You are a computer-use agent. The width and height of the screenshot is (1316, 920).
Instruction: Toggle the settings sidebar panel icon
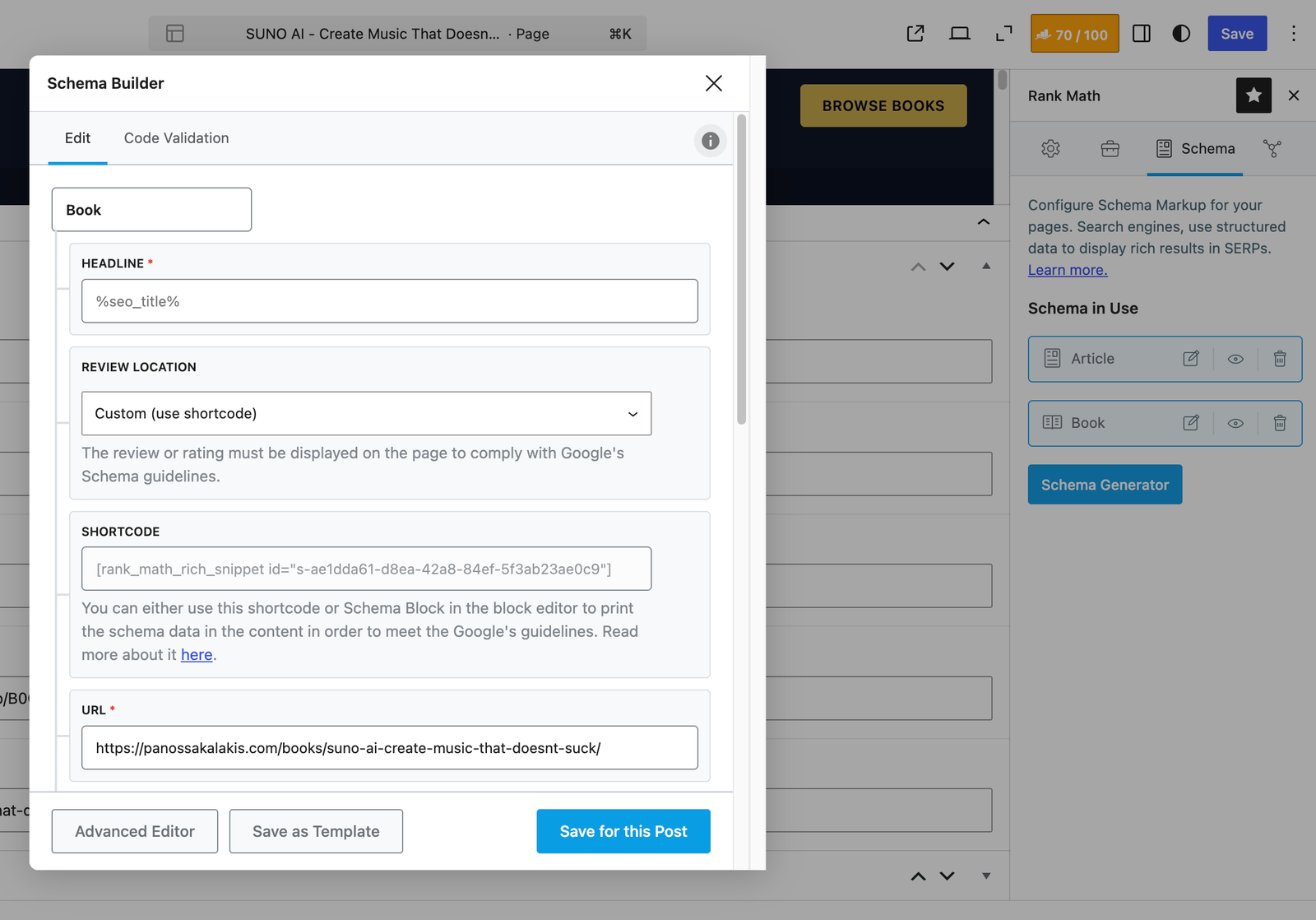[1142, 34]
